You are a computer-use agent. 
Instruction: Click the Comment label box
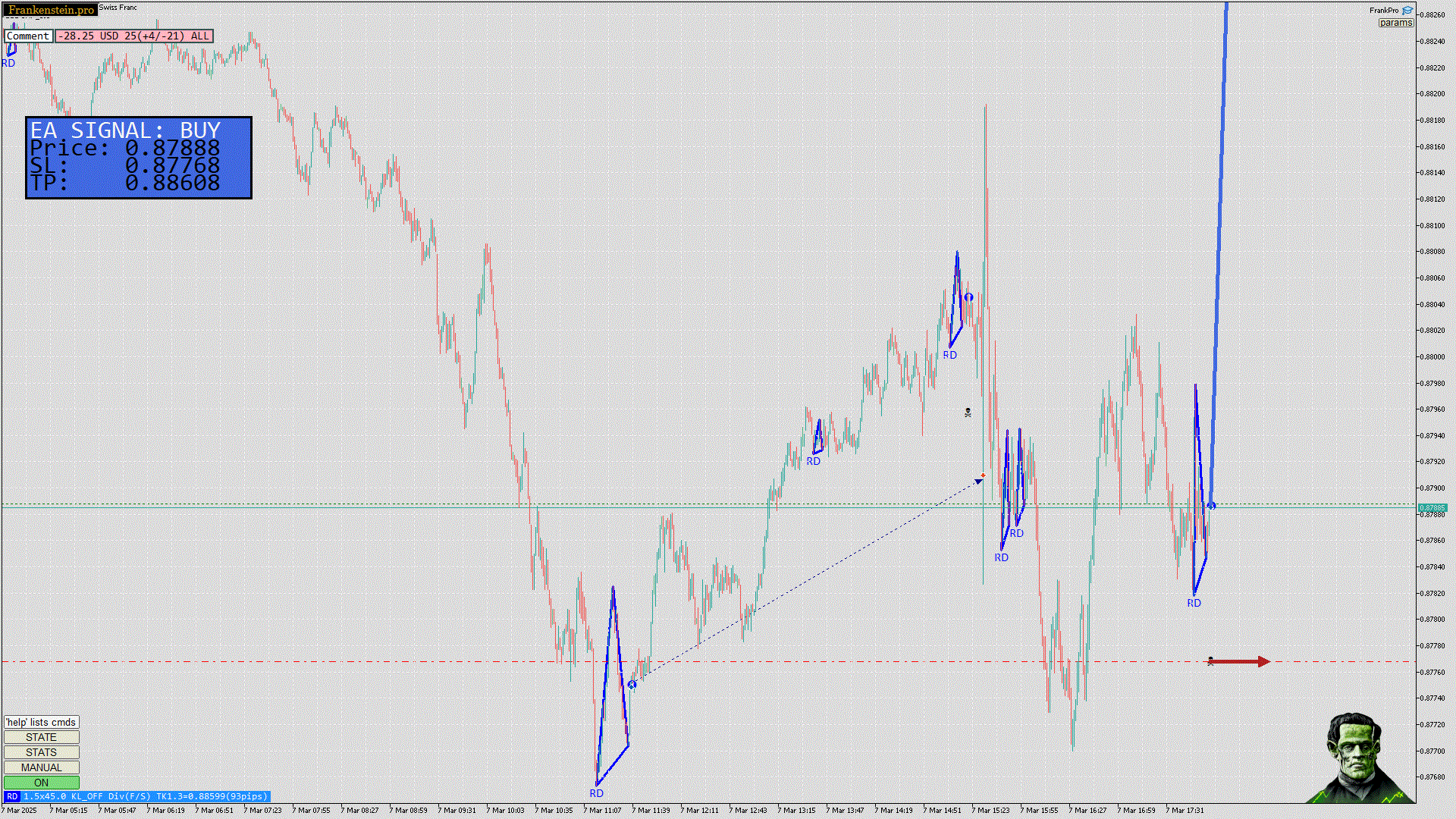28,36
